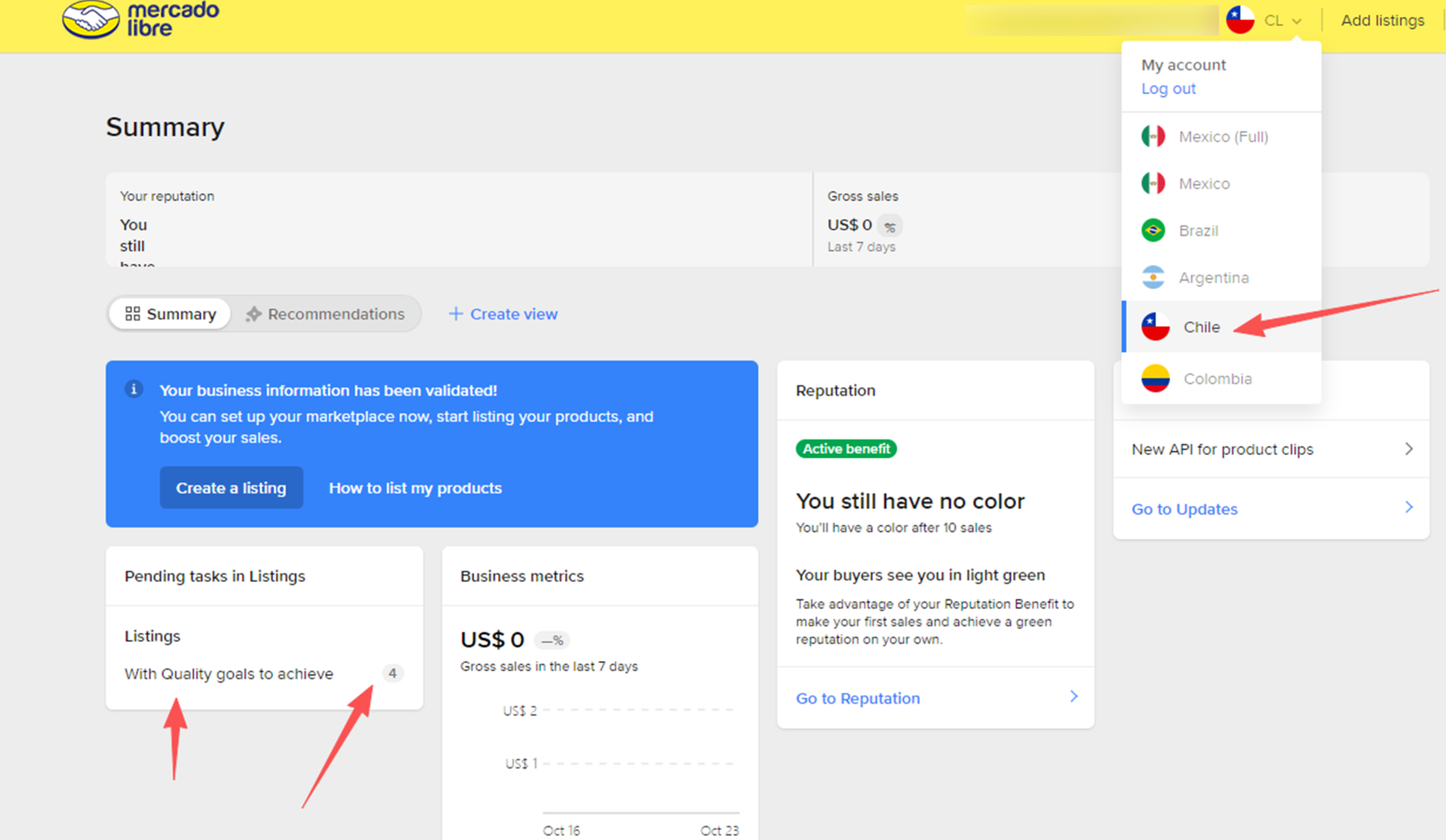The width and height of the screenshot is (1446, 840).
Task: Select Mexico in the country list
Action: coord(1204,184)
